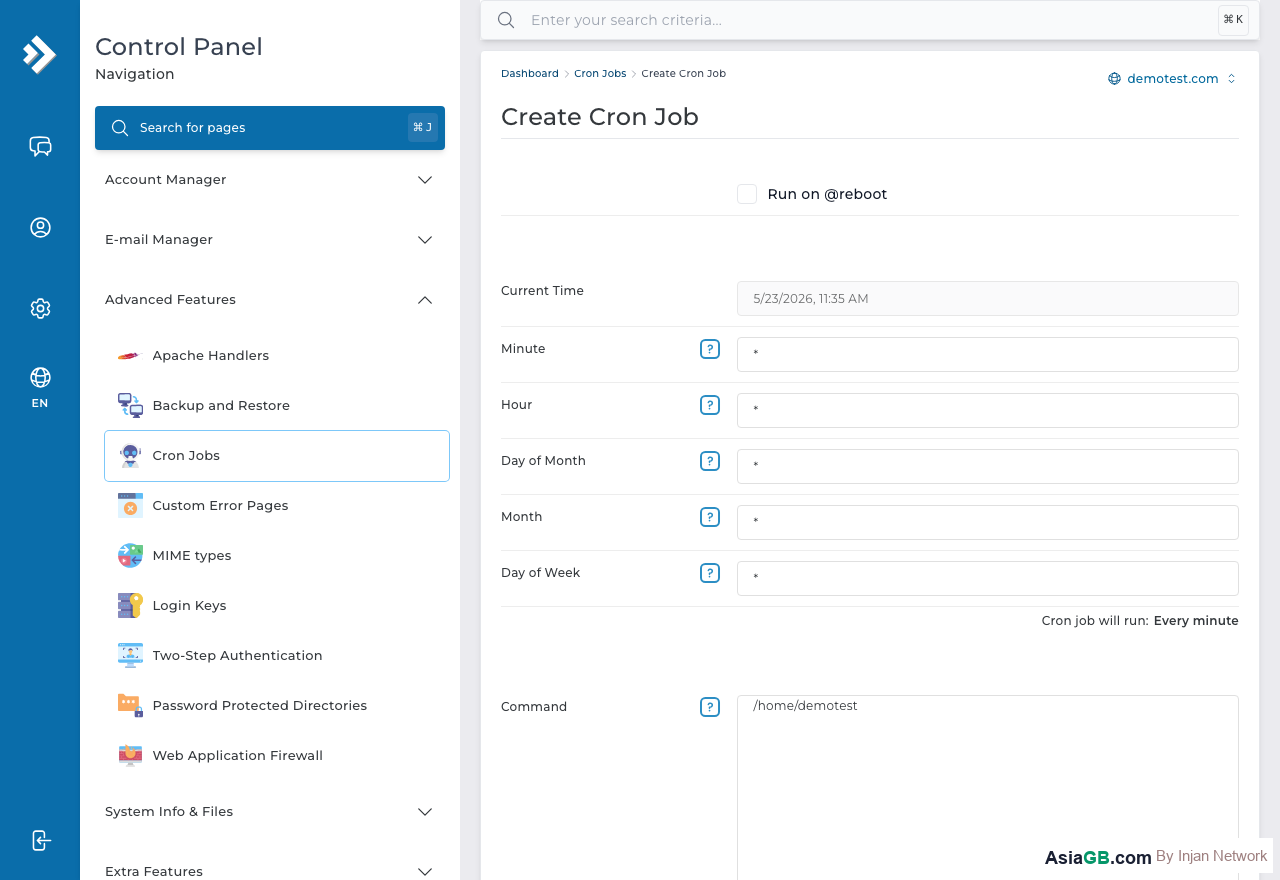This screenshot has height=880, width=1280.
Task: Click the magnifier in Search for pages
Action: pos(120,128)
